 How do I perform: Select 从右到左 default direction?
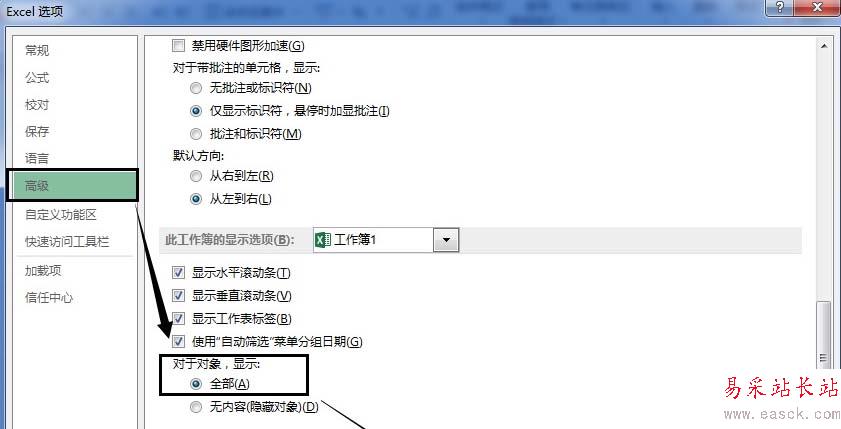click(x=196, y=176)
